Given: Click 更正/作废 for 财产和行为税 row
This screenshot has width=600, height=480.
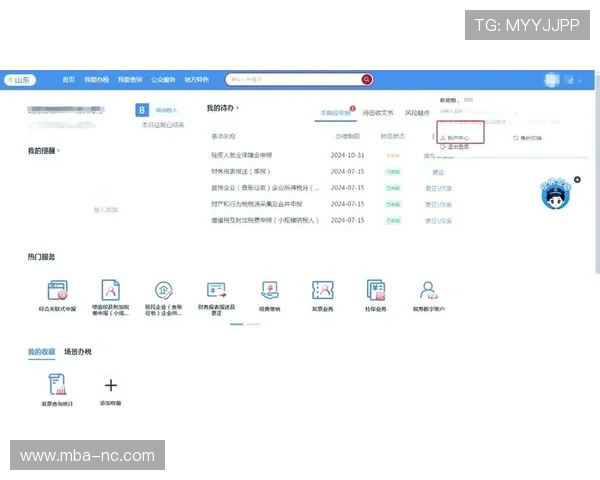Looking at the screenshot, I should coord(439,205).
